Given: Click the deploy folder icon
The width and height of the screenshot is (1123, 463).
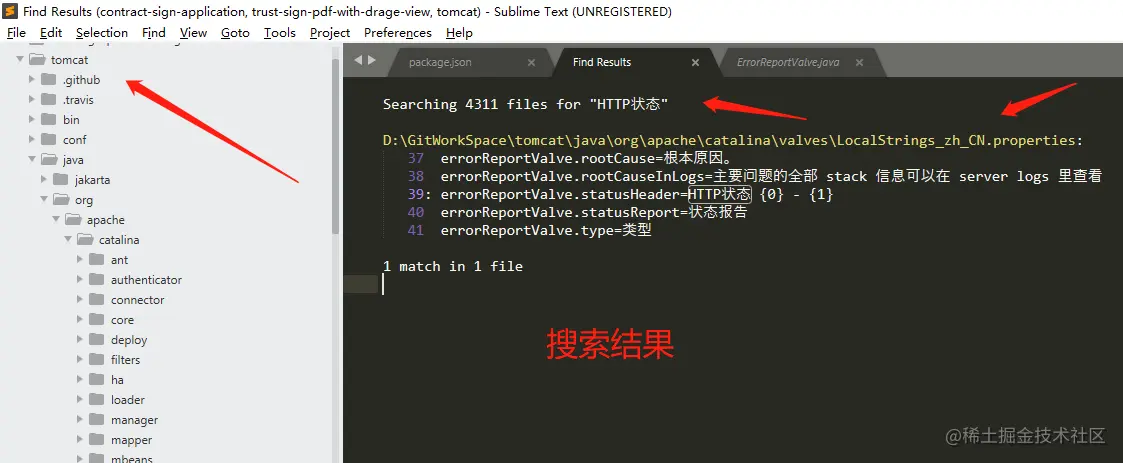Looking at the screenshot, I should pos(97,340).
